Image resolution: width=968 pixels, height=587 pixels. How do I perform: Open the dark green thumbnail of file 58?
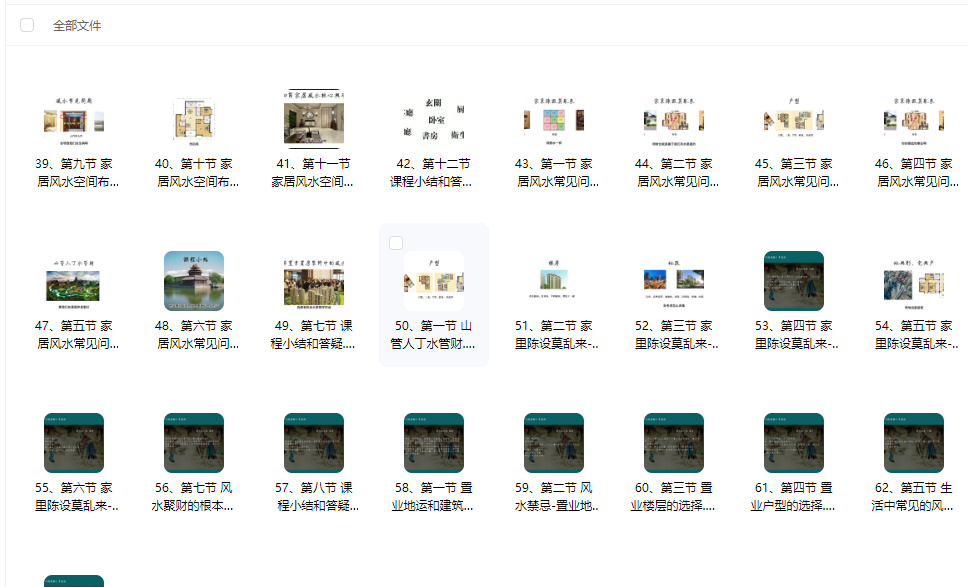pyautogui.click(x=433, y=442)
